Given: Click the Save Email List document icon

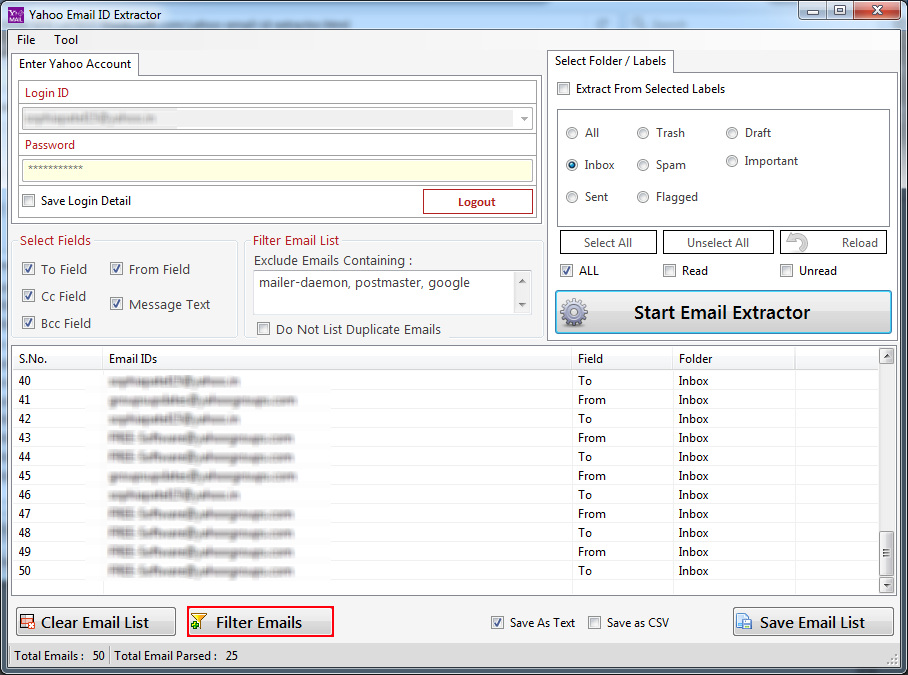Looking at the screenshot, I should pos(744,622).
